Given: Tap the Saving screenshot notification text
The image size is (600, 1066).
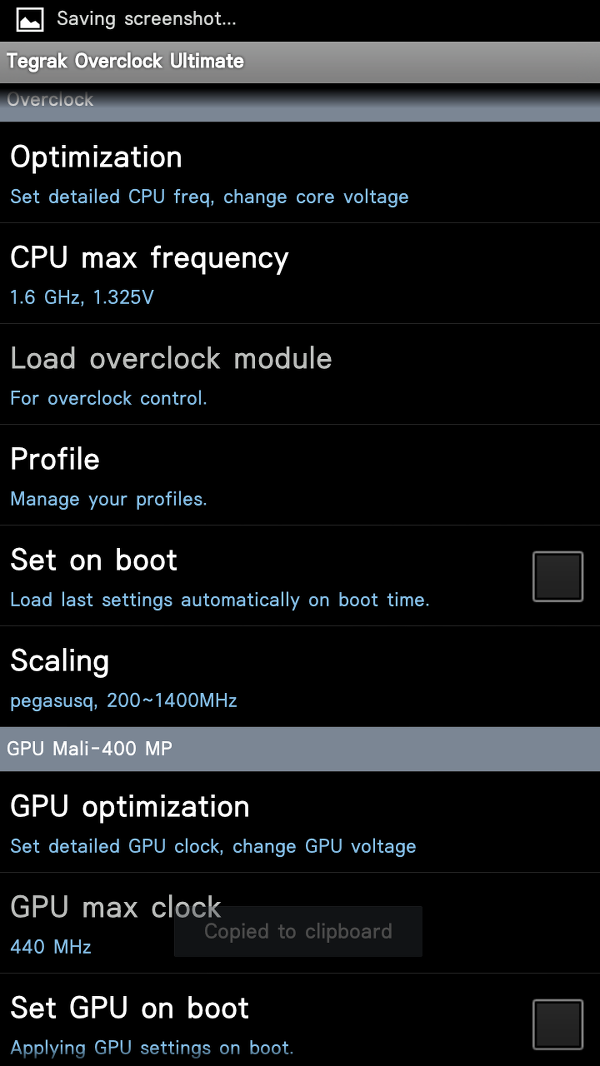Looking at the screenshot, I should click(146, 19).
